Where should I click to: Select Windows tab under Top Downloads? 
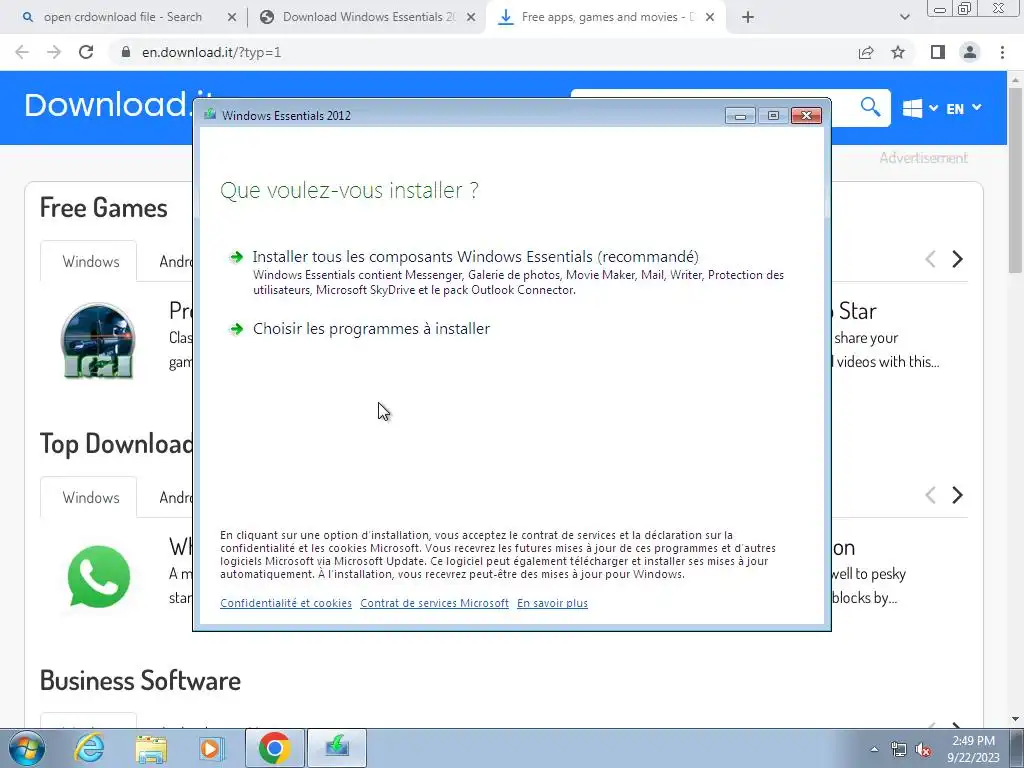click(x=91, y=498)
